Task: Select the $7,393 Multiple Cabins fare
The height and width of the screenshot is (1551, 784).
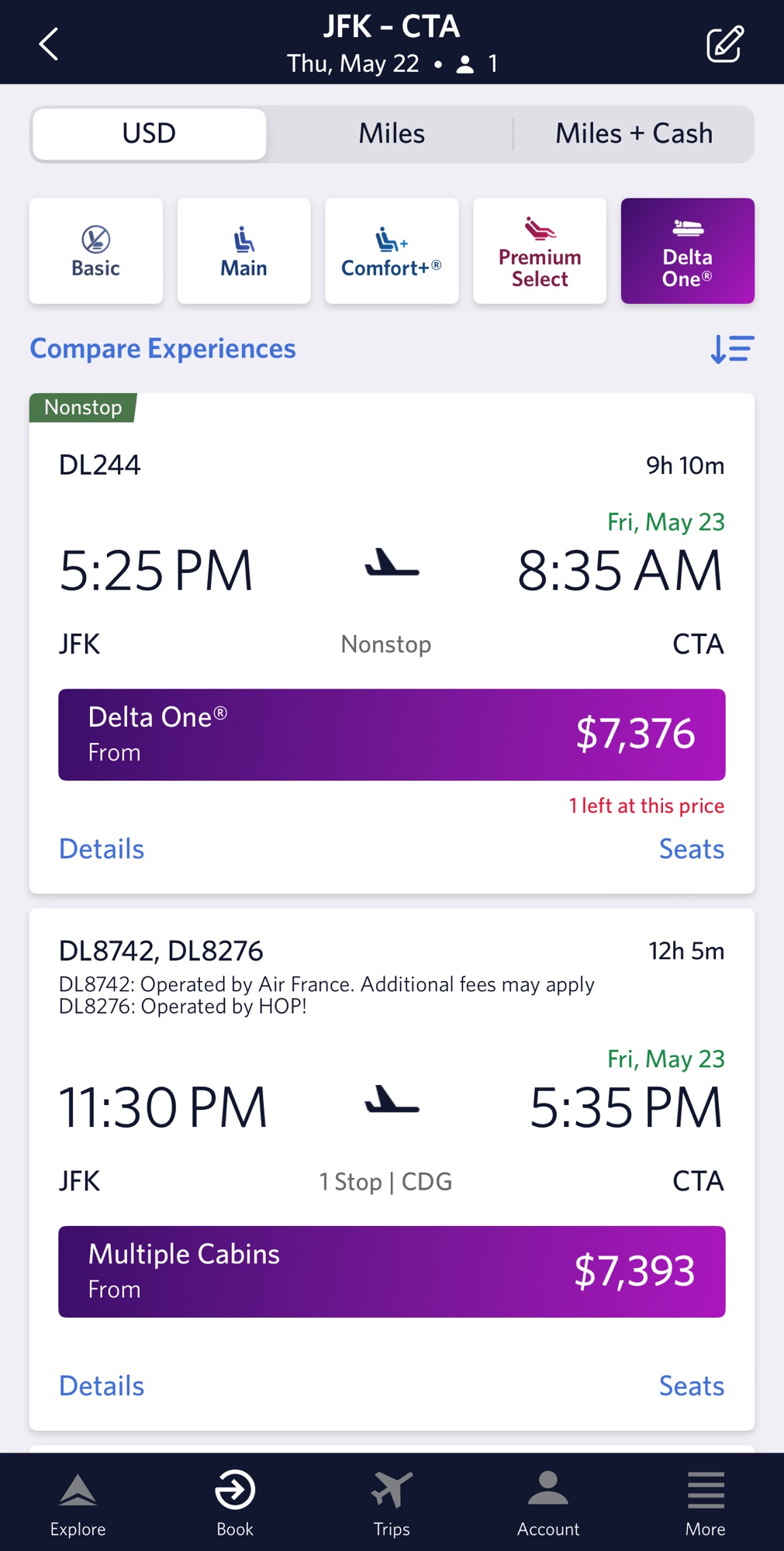Action: pyautogui.click(x=392, y=1271)
